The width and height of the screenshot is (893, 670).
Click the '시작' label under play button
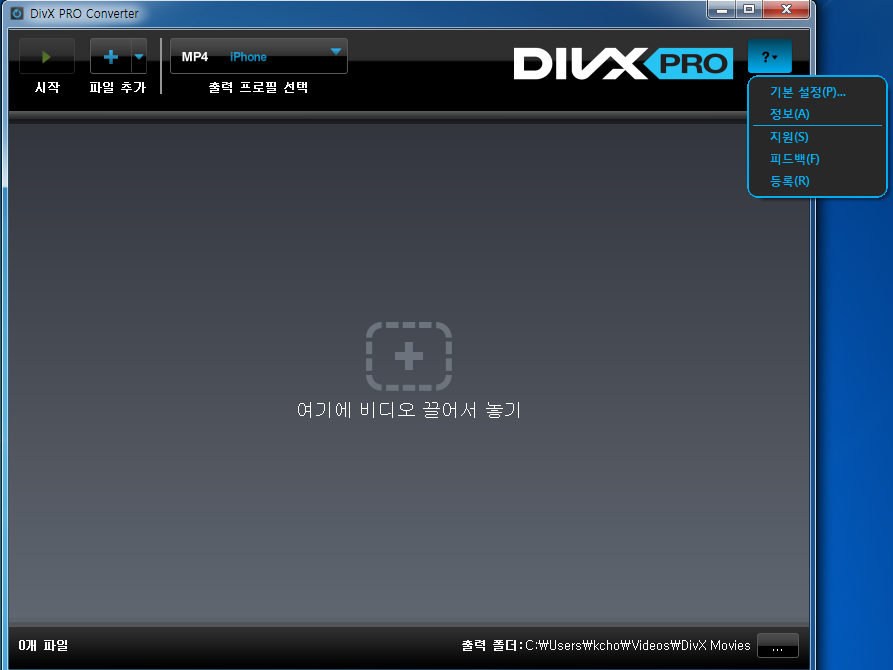[47, 87]
